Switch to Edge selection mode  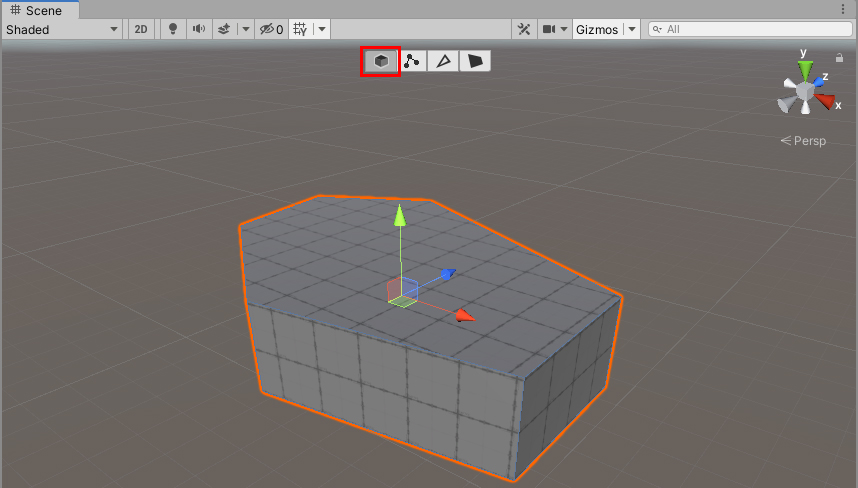[x=443, y=62]
